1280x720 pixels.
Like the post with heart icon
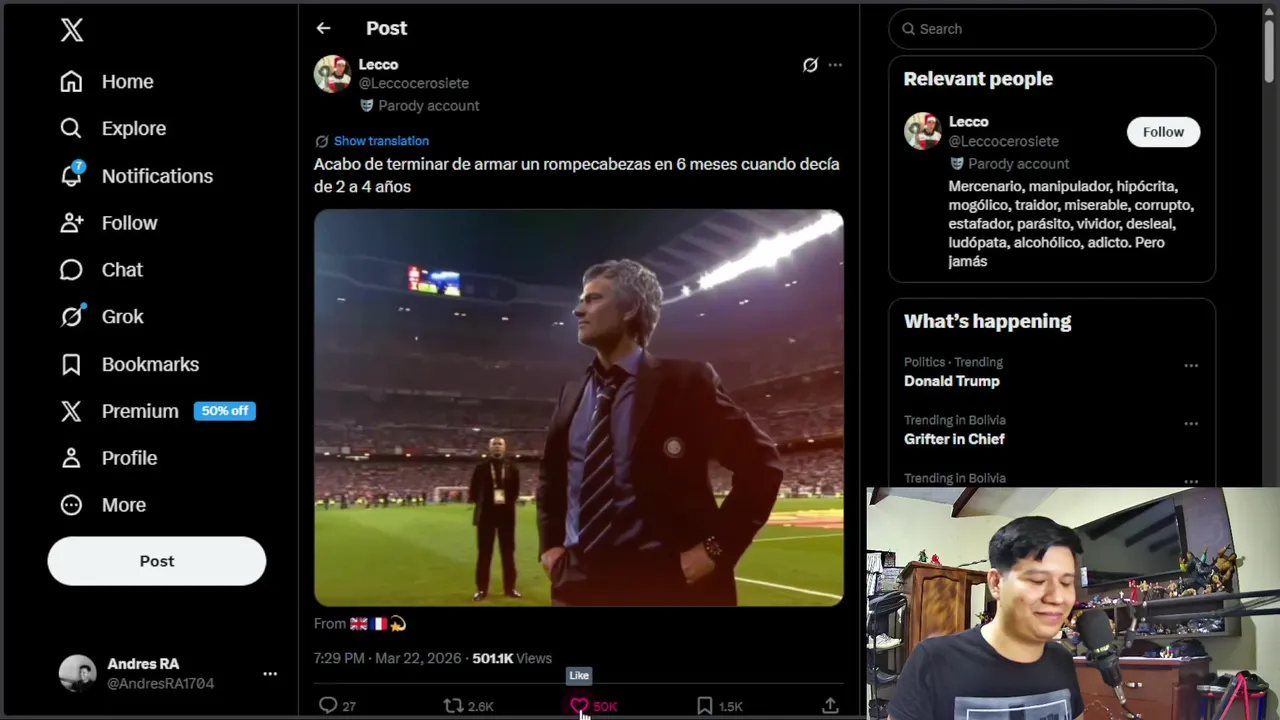tap(579, 706)
